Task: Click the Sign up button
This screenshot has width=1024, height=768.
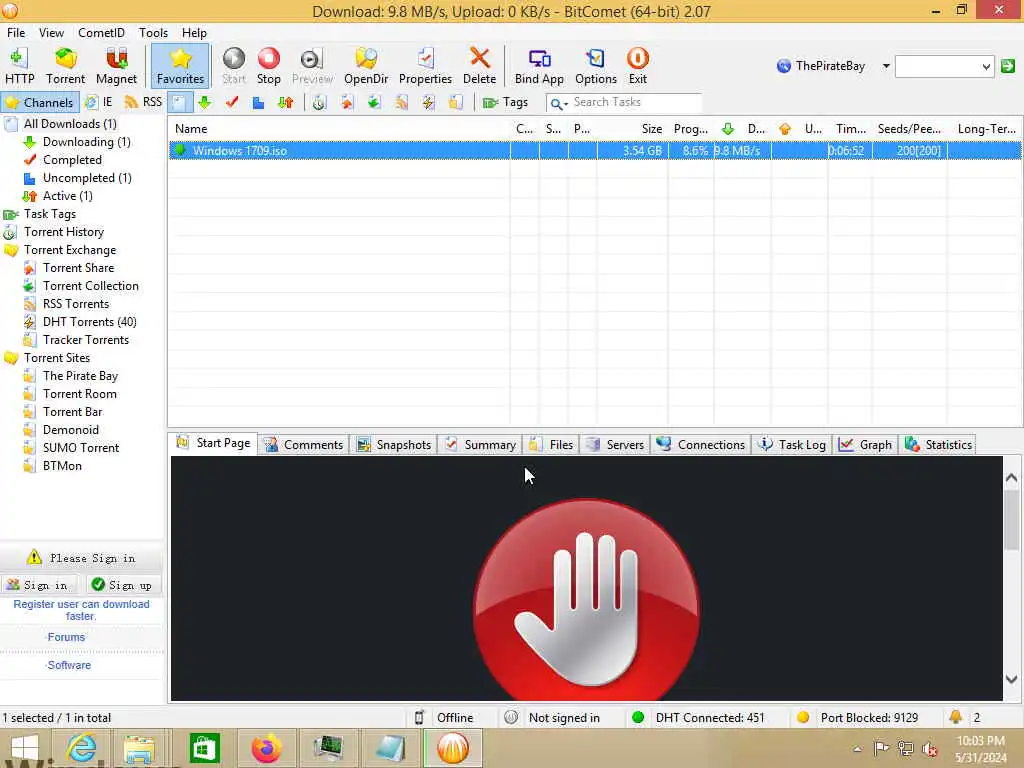Action: click(x=122, y=585)
